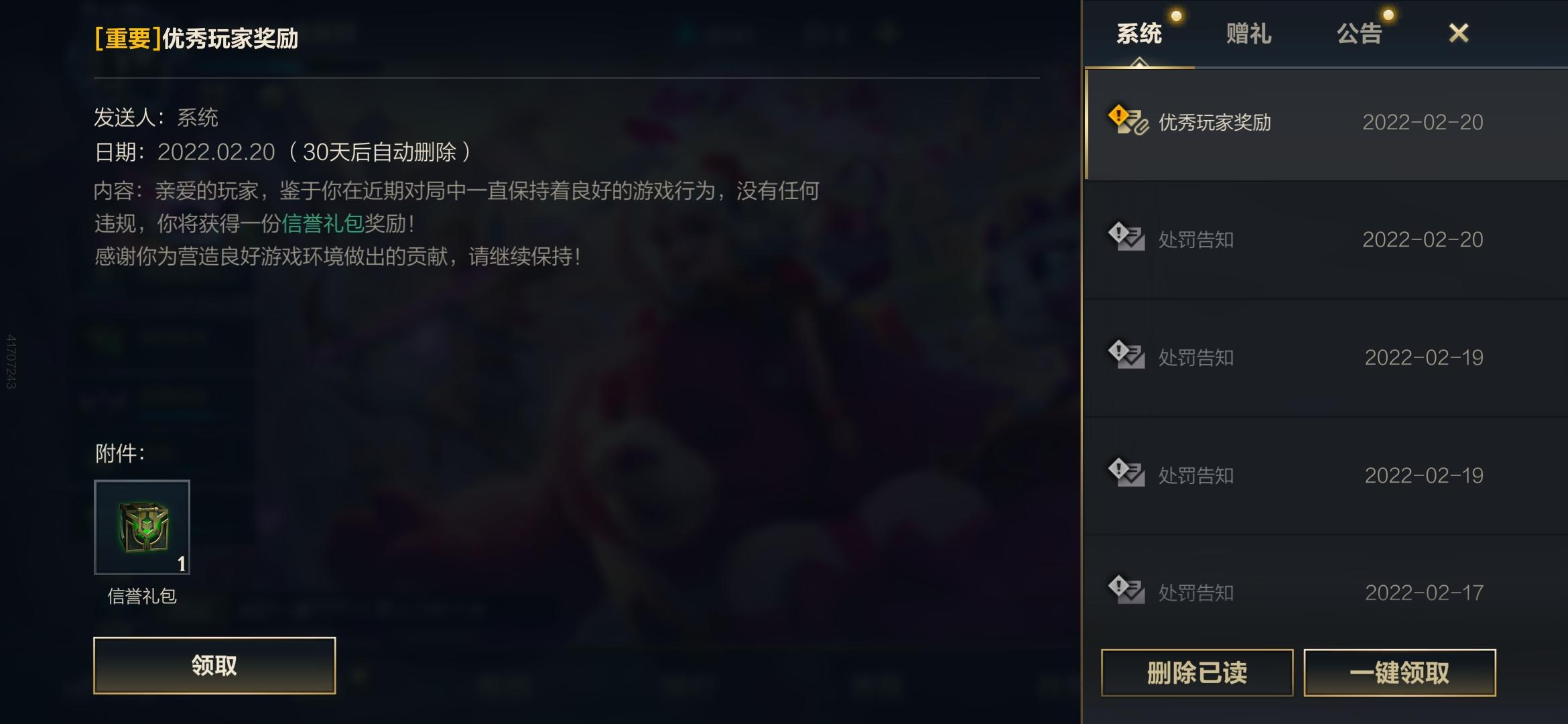Open the 处罚告知 mail dated 2022-02-17

1327,593
